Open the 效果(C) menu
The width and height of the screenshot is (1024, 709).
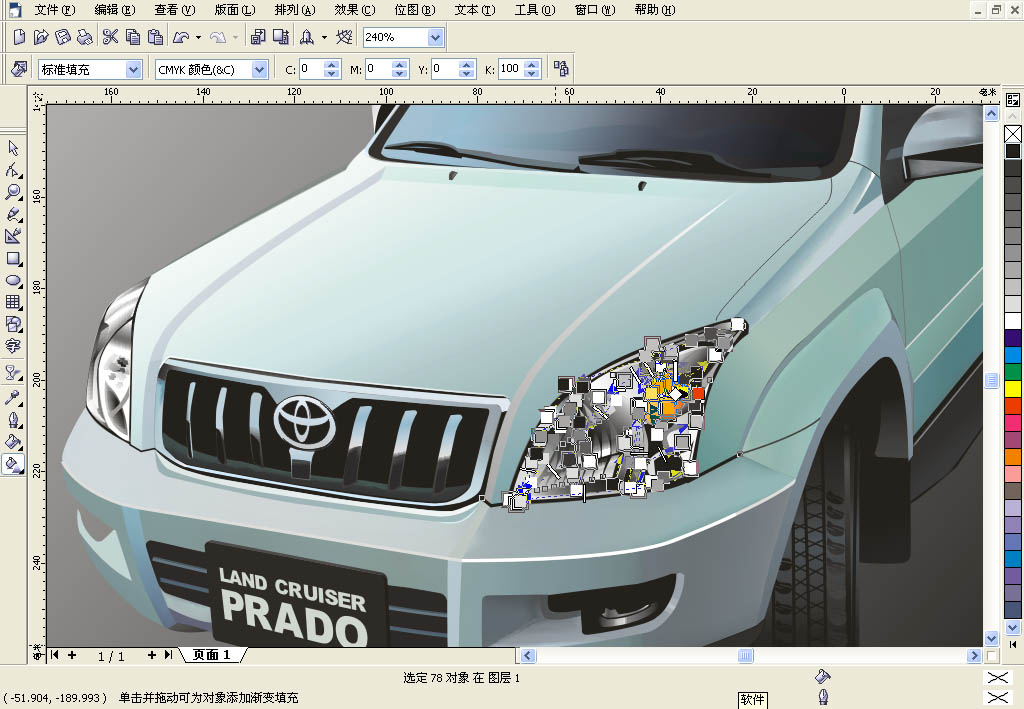354,10
